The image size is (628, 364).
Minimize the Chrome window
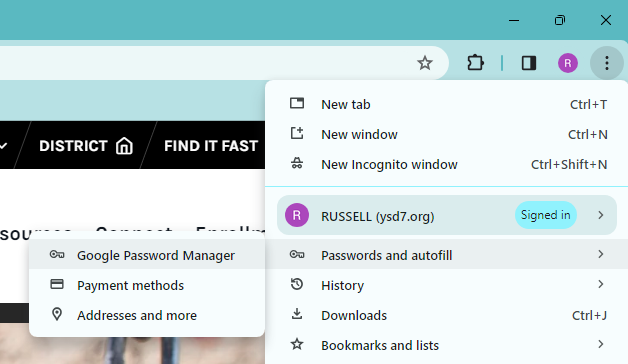click(514, 20)
